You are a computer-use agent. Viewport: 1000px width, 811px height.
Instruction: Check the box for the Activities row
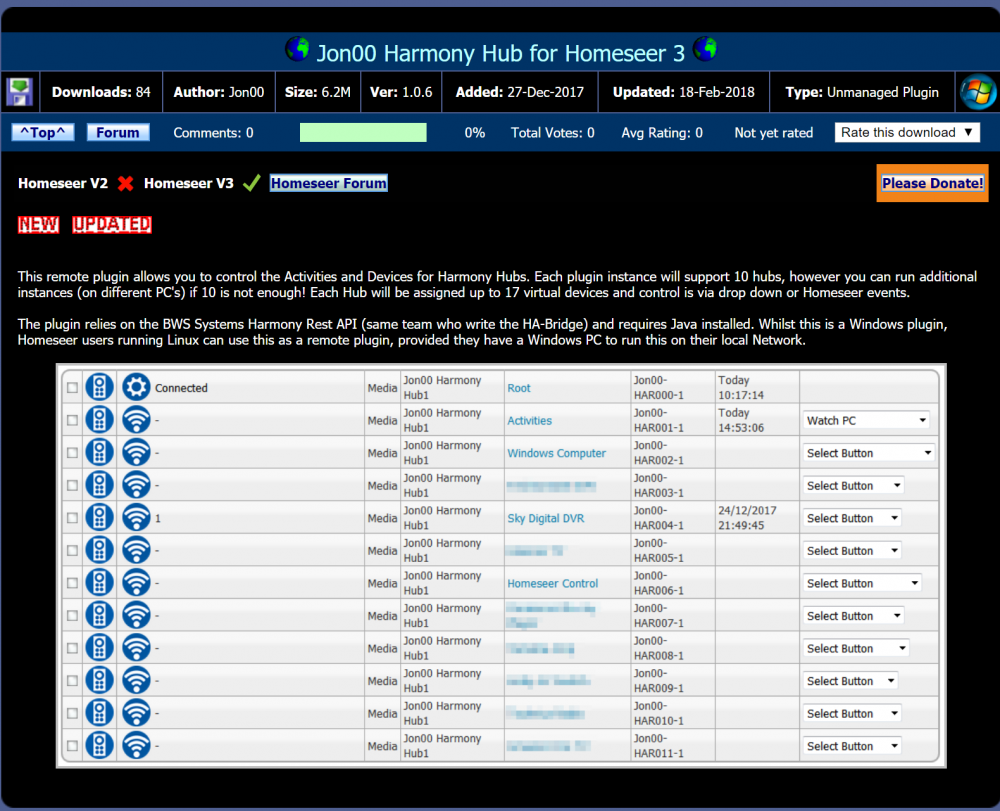(x=71, y=421)
